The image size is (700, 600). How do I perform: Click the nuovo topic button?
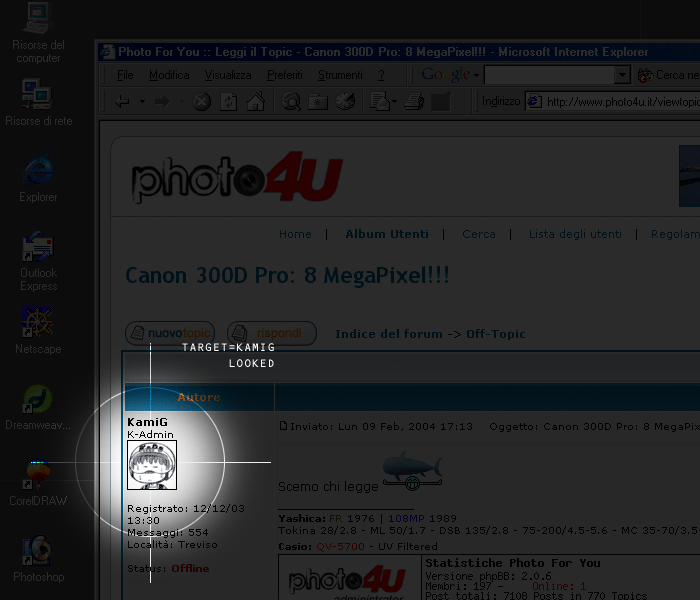169,333
